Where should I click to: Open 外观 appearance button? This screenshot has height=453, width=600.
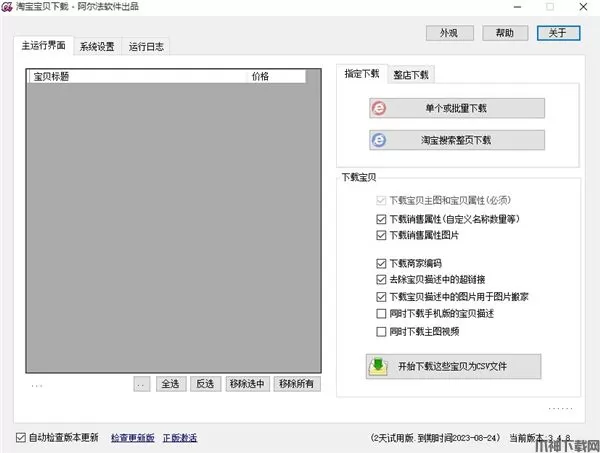point(449,33)
